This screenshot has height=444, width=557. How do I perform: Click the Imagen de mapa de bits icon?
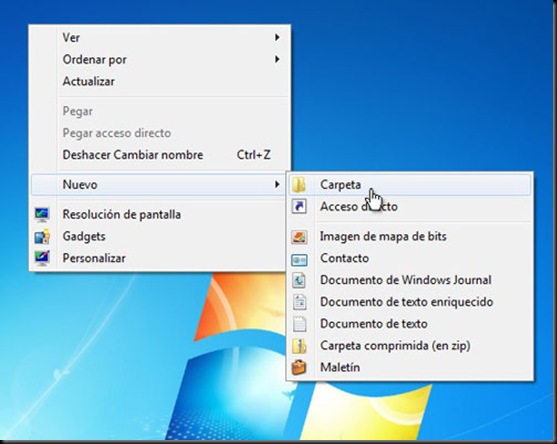299,237
